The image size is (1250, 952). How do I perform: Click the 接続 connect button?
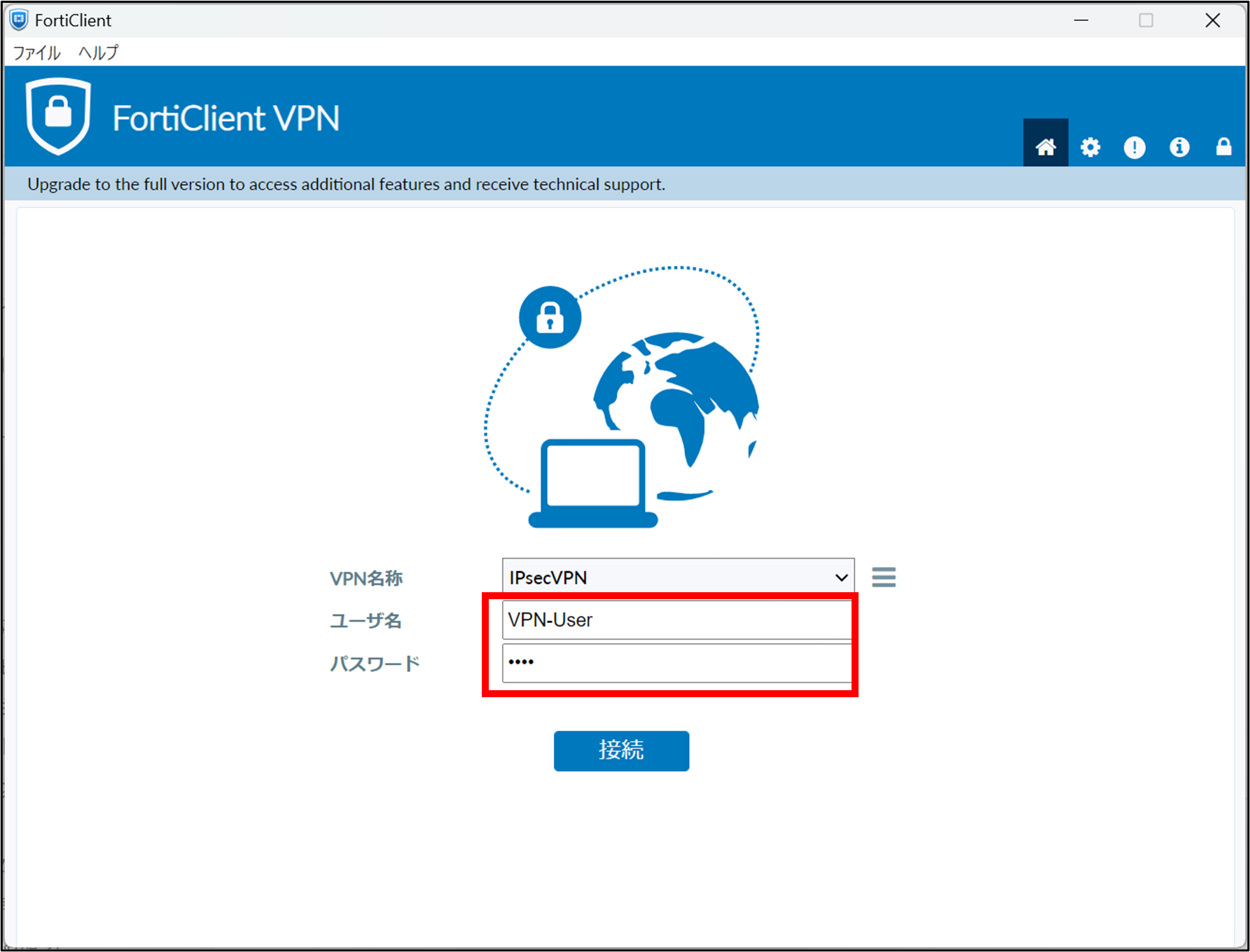click(621, 751)
